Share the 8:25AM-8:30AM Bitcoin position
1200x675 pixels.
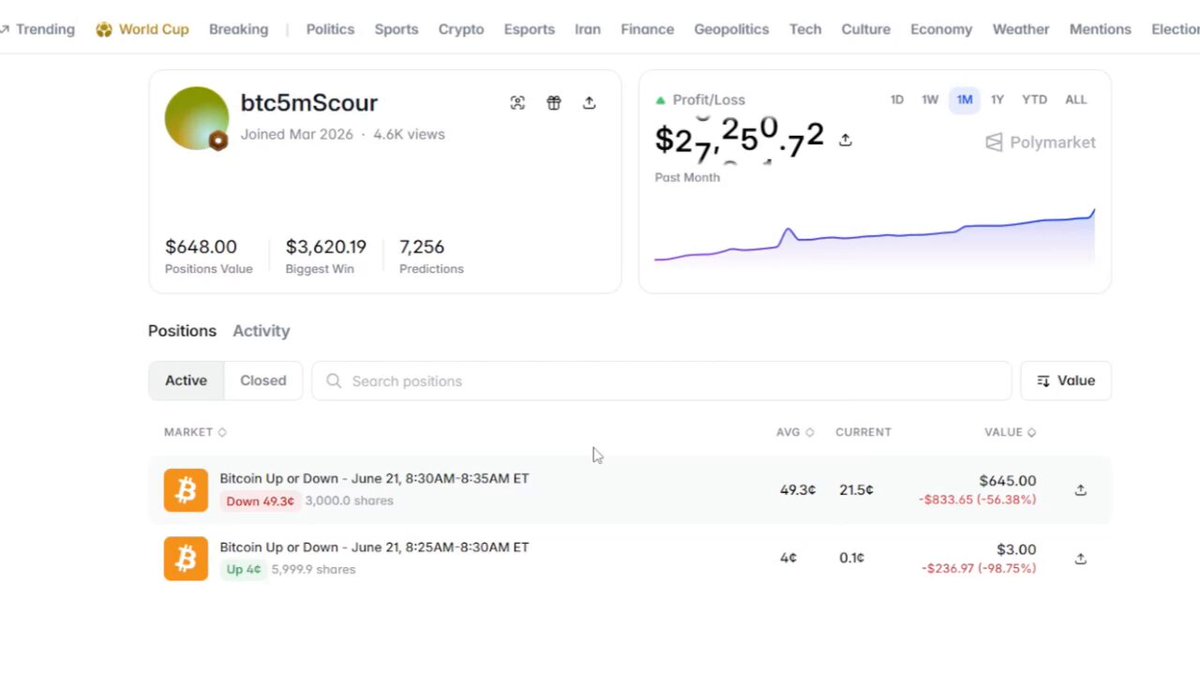(x=1080, y=559)
